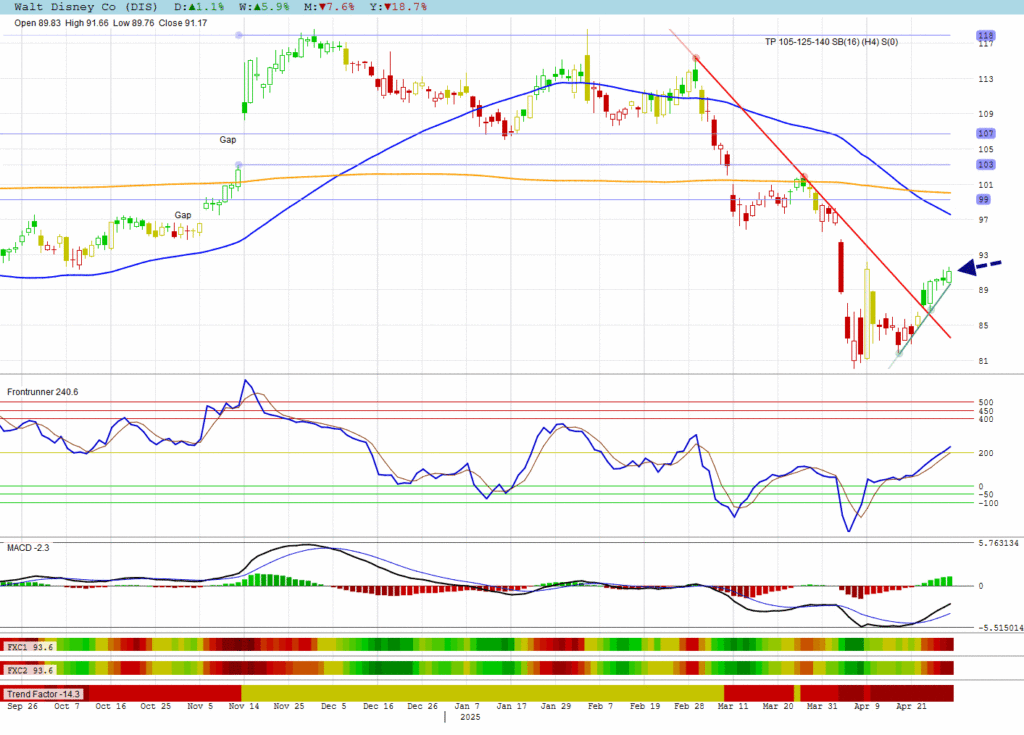This screenshot has width=1024, height=735.
Task: Select the Feb 19 date label
Action: (x=645, y=706)
